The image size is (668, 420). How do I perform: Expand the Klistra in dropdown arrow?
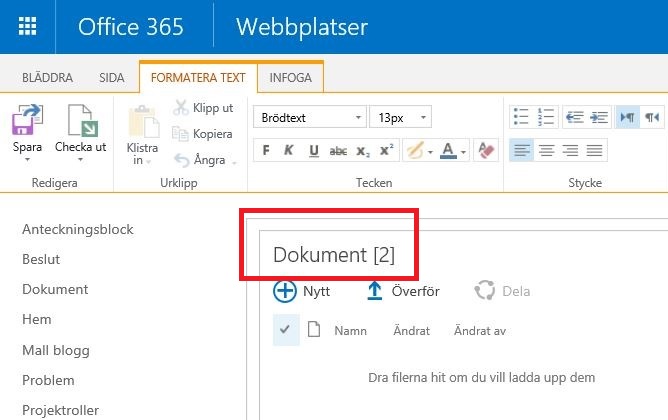point(149,162)
